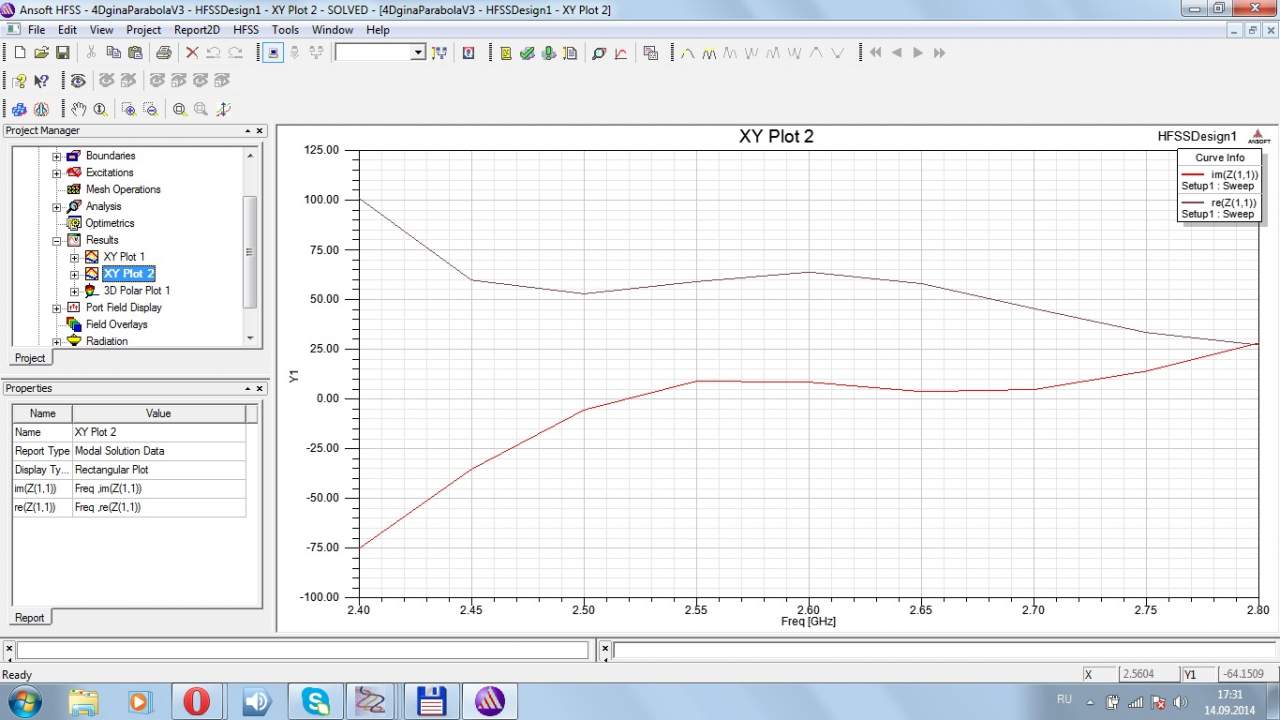Screen dimensions: 1280x720
Task: Expand the 3D Polar Plot 1 node
Action: tap(75, 291)
